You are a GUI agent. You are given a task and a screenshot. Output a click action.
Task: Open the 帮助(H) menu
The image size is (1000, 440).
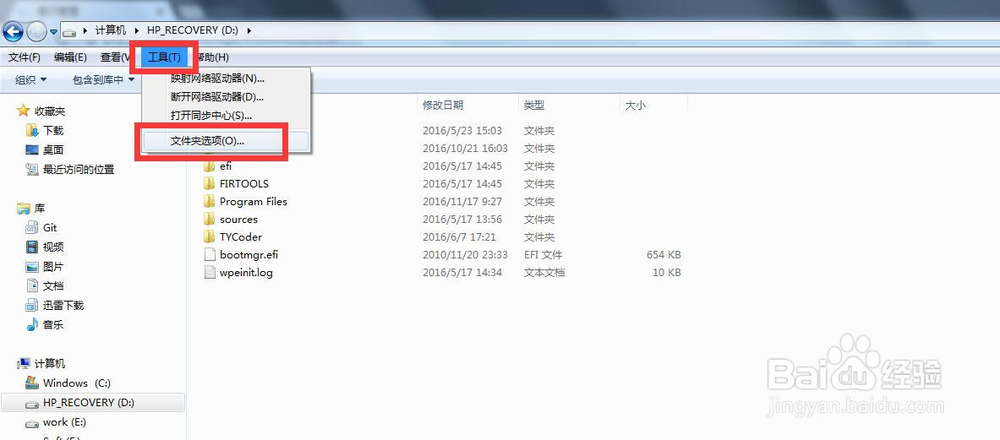(212, 57)
